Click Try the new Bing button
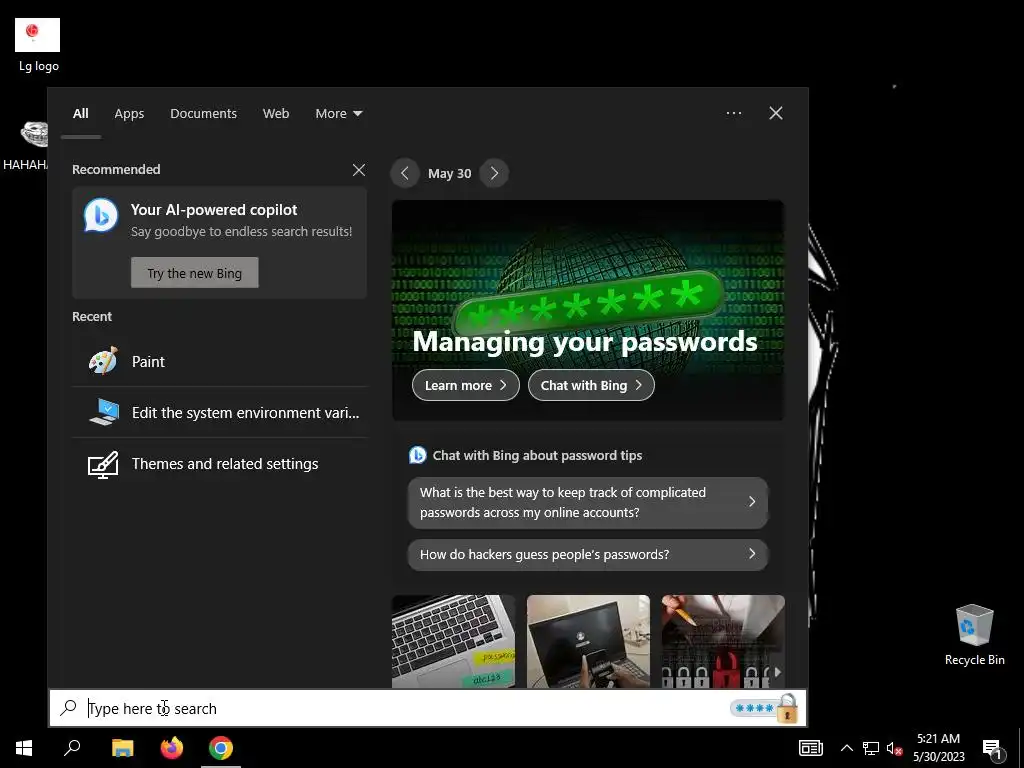 click(x=195, y=273)
